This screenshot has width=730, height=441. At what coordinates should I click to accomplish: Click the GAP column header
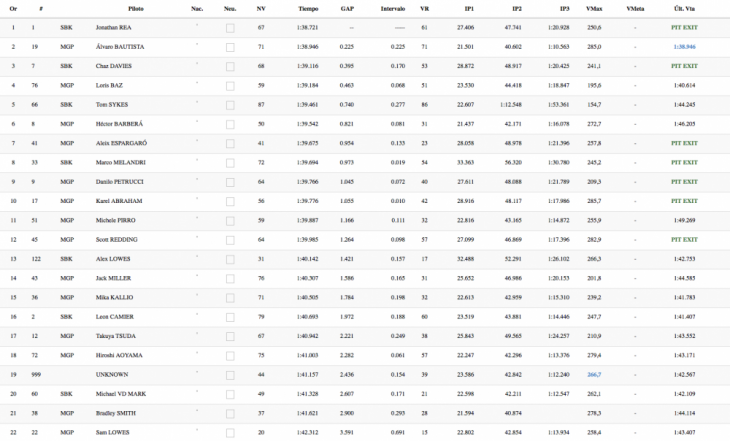tap(347, 8)
